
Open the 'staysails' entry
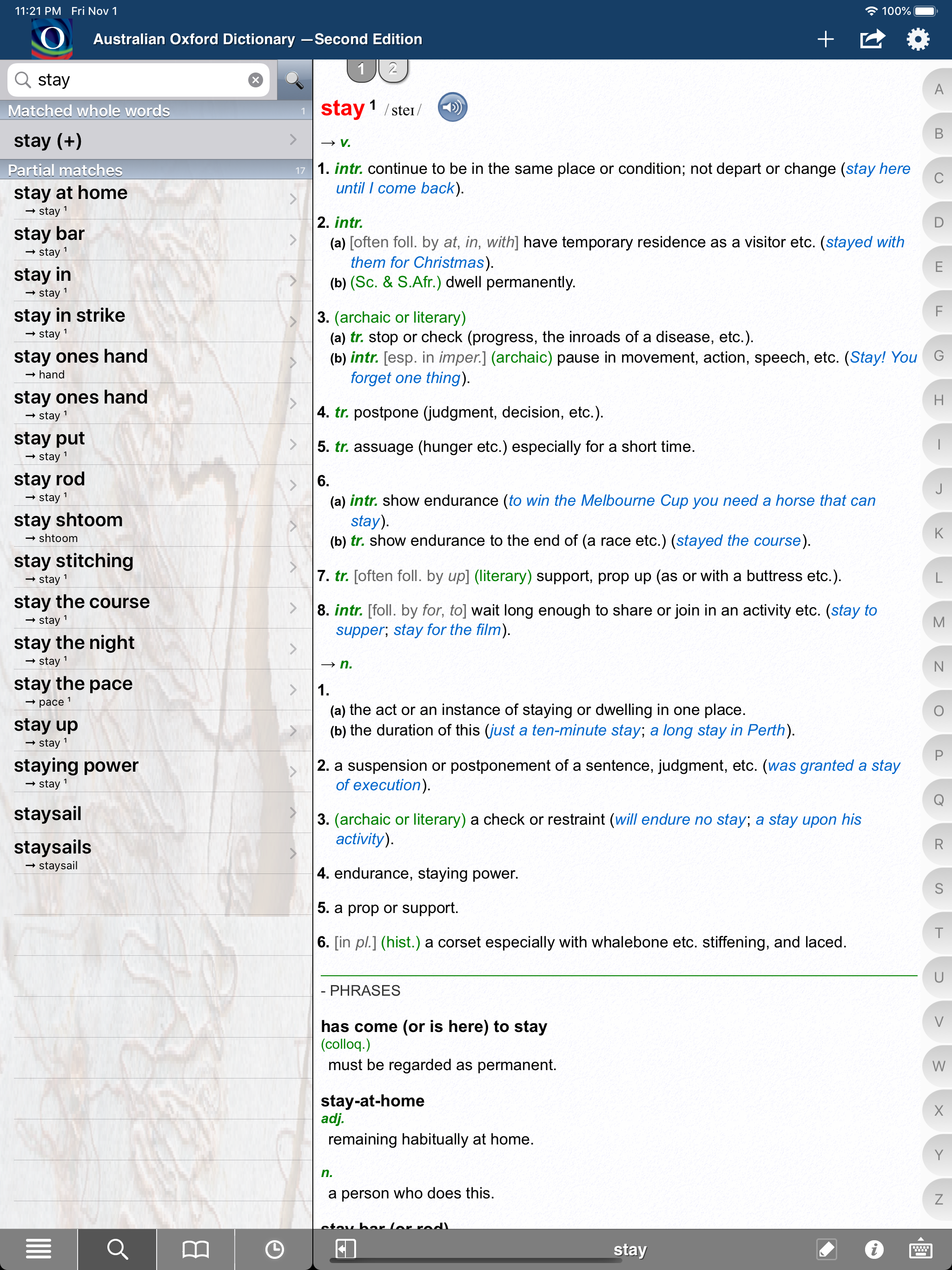click(156, 854)
